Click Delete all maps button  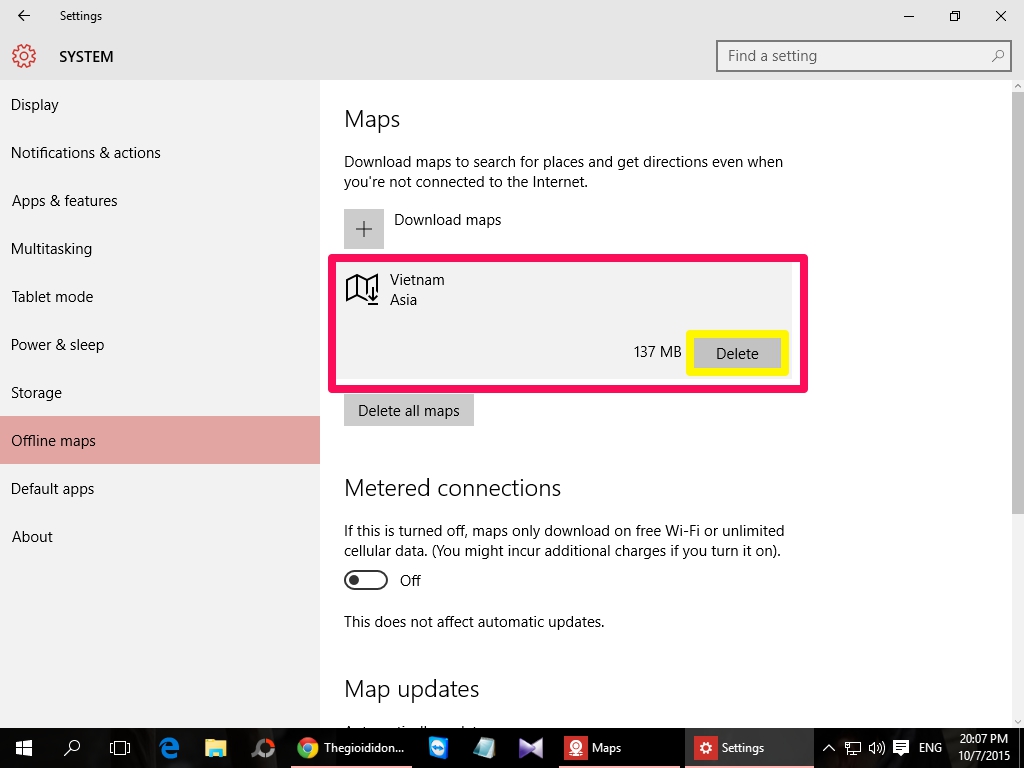[x=409, y=411]
